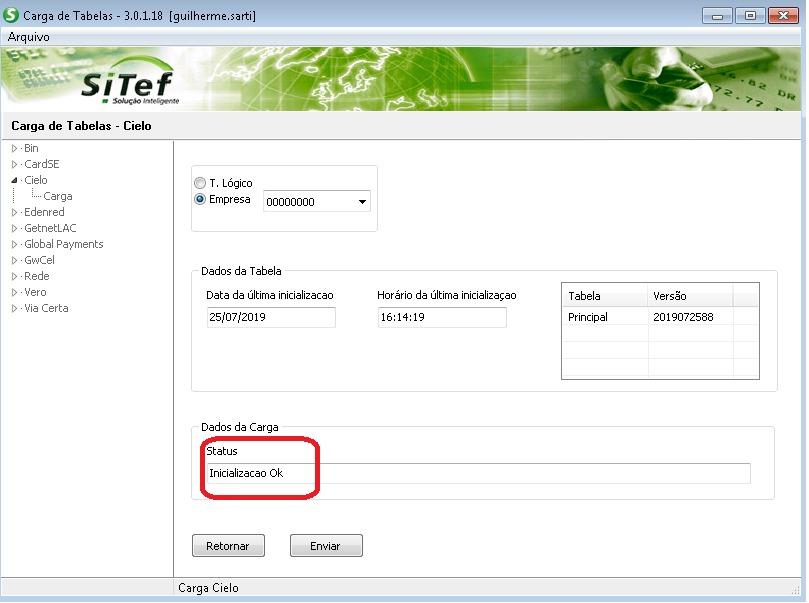
Task: Select the Vero tree item
Action: 35,292
